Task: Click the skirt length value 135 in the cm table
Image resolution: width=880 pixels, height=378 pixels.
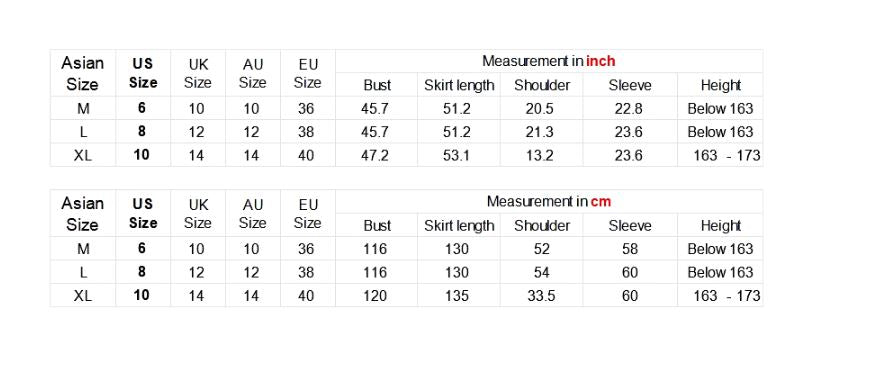Action: (457, 296)
